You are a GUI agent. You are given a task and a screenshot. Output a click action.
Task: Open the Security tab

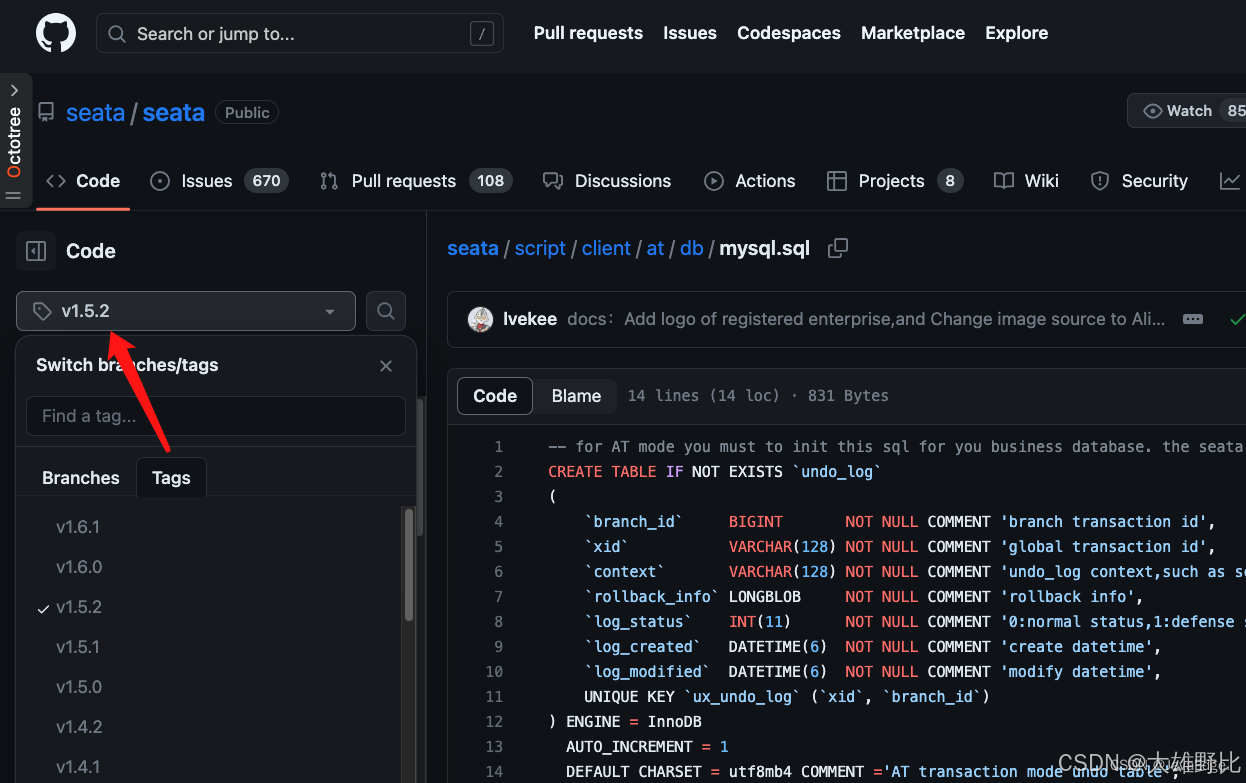(1139, 181)
